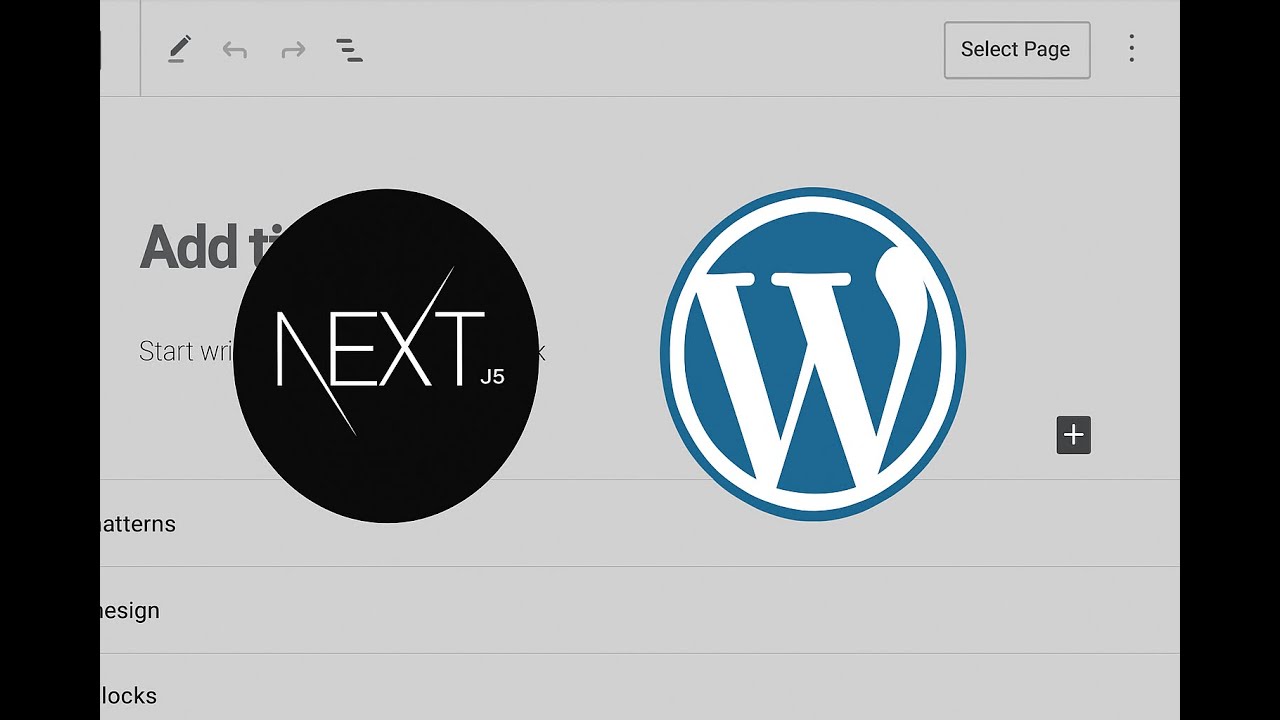Open the document overview list icon
The width and height of the screenshot is (1280, 720).
349,50
